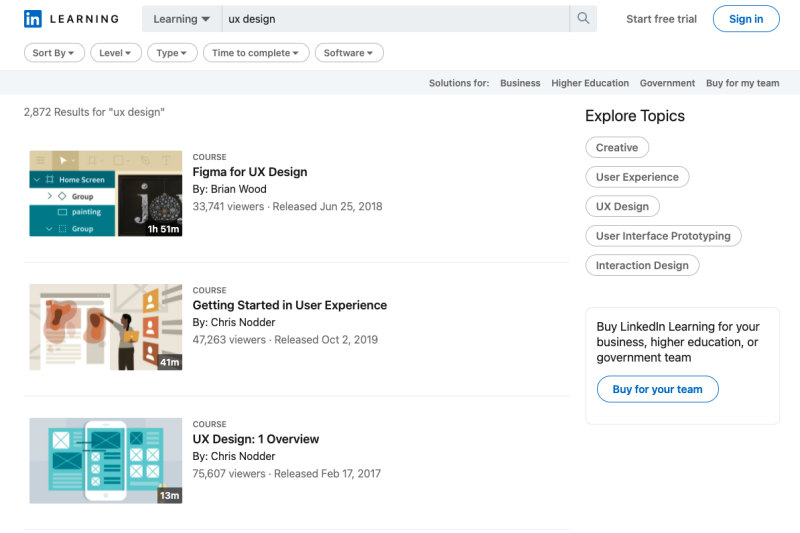Click By: Chris Nodder under UX Design Overview
This screenshot has height=533, width=800.
[x=234, y=456]
